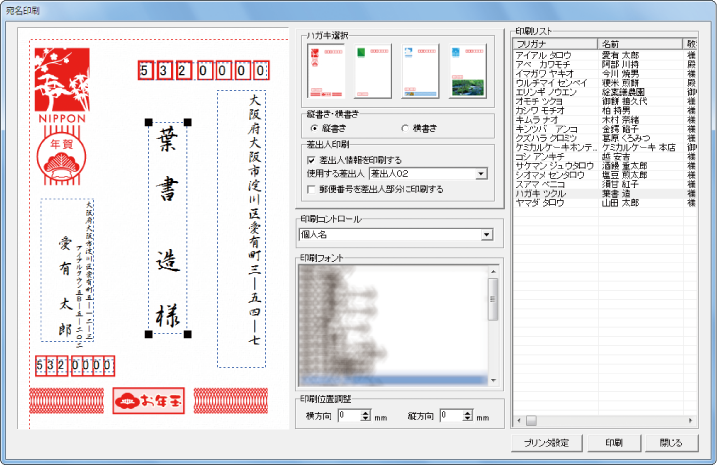
Task: Select the red New Year postcard template
Action: click(328, 70)
